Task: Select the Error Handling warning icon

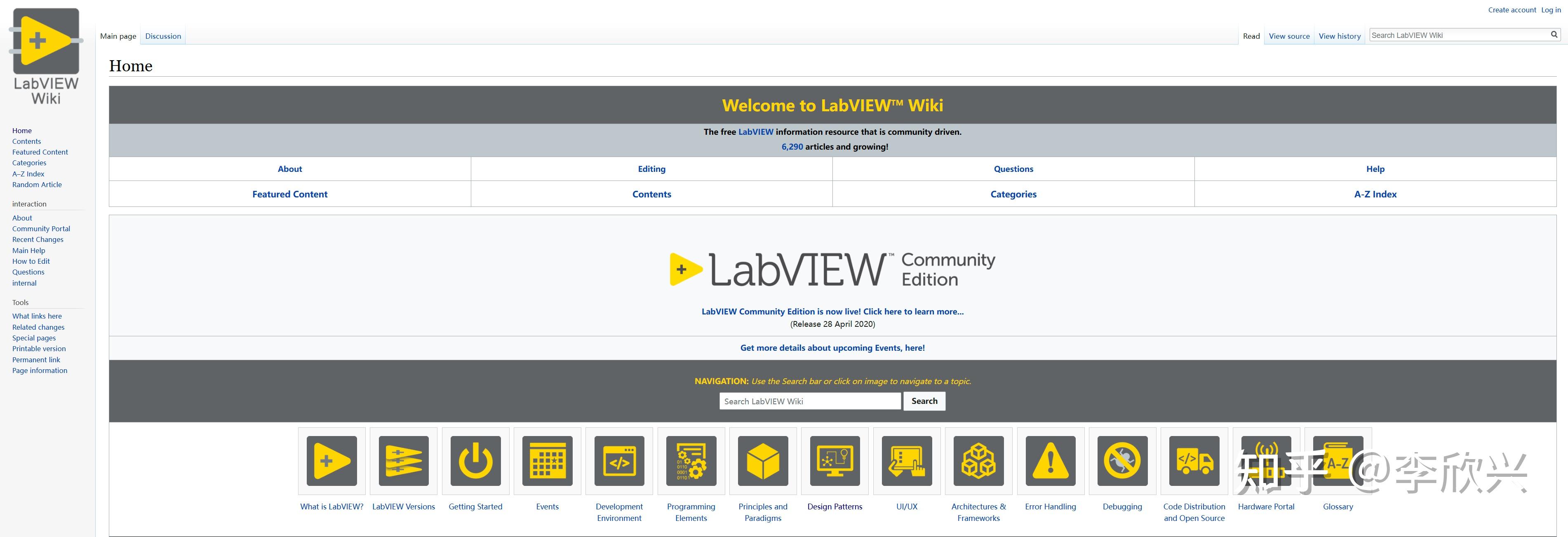Action: point(1050,461)
